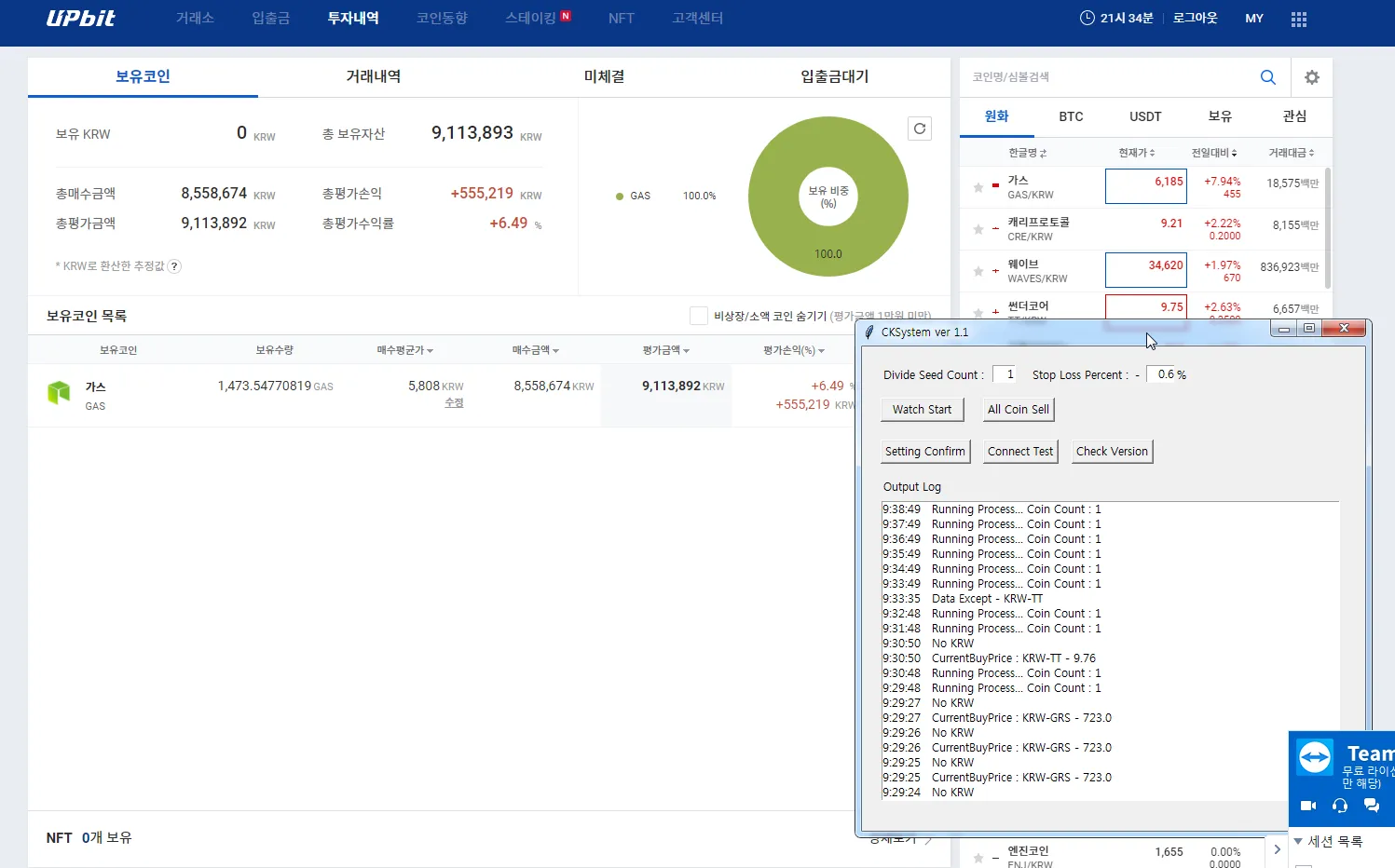Open coin list settings gear

1311,77
